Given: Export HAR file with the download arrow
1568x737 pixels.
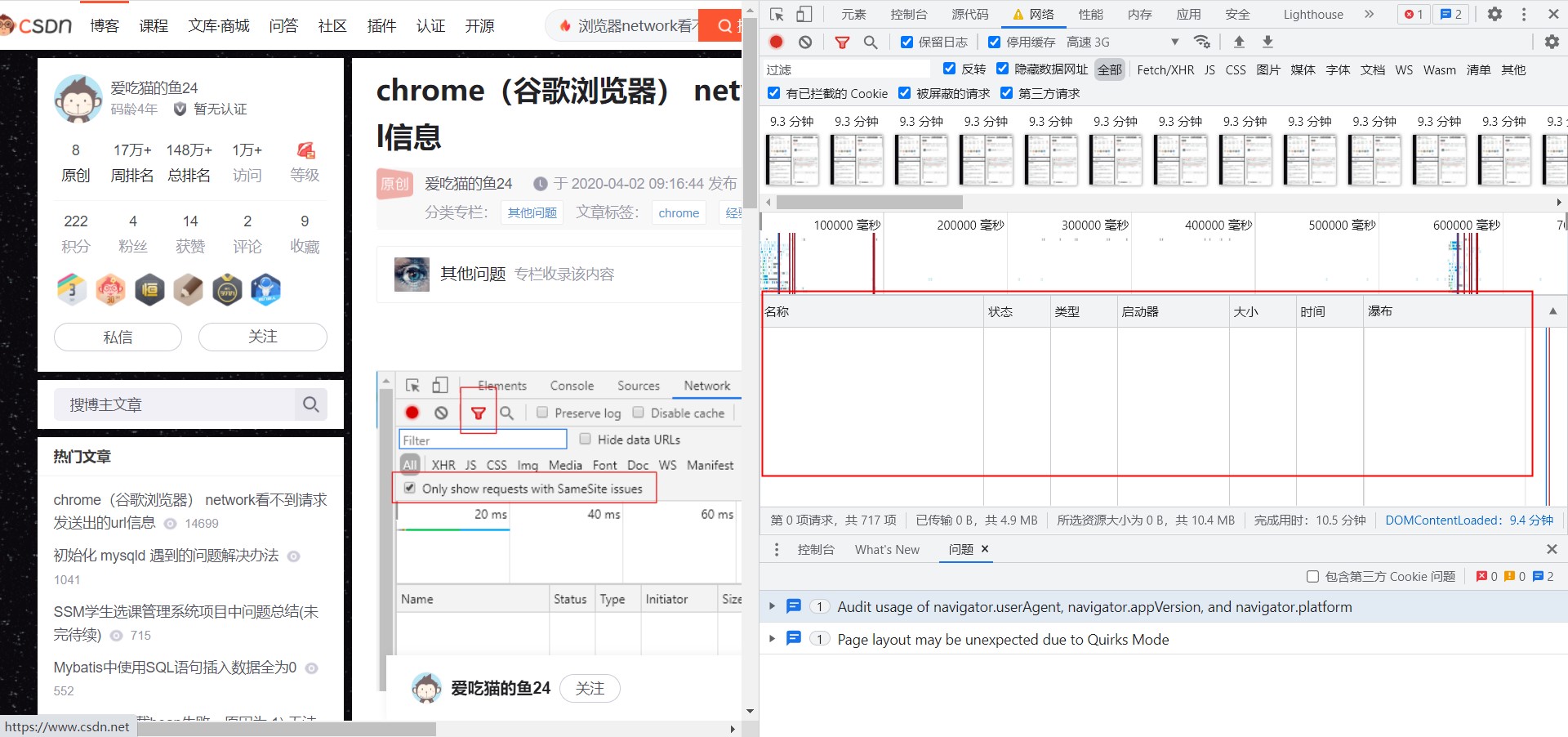Looking at the screenshot, I should pos(1267,42).
